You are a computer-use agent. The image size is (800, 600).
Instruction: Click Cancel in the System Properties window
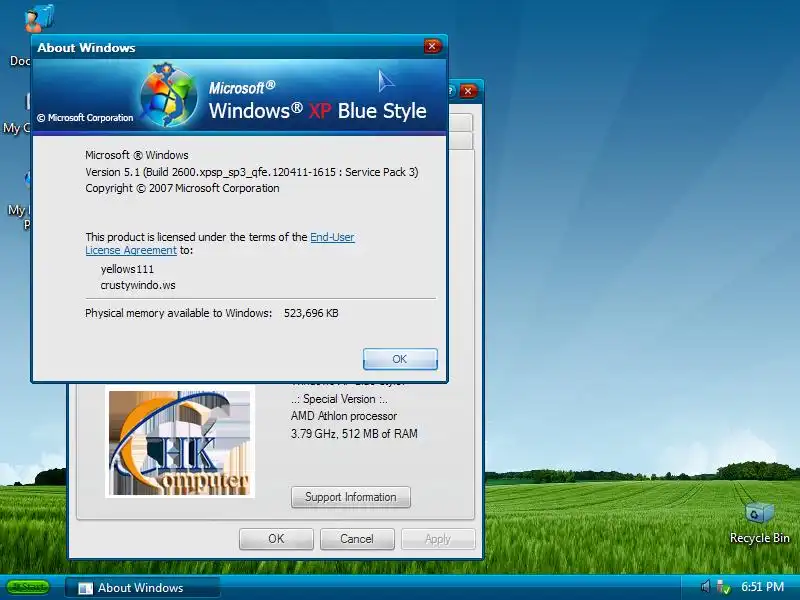(x=357, y=539)
